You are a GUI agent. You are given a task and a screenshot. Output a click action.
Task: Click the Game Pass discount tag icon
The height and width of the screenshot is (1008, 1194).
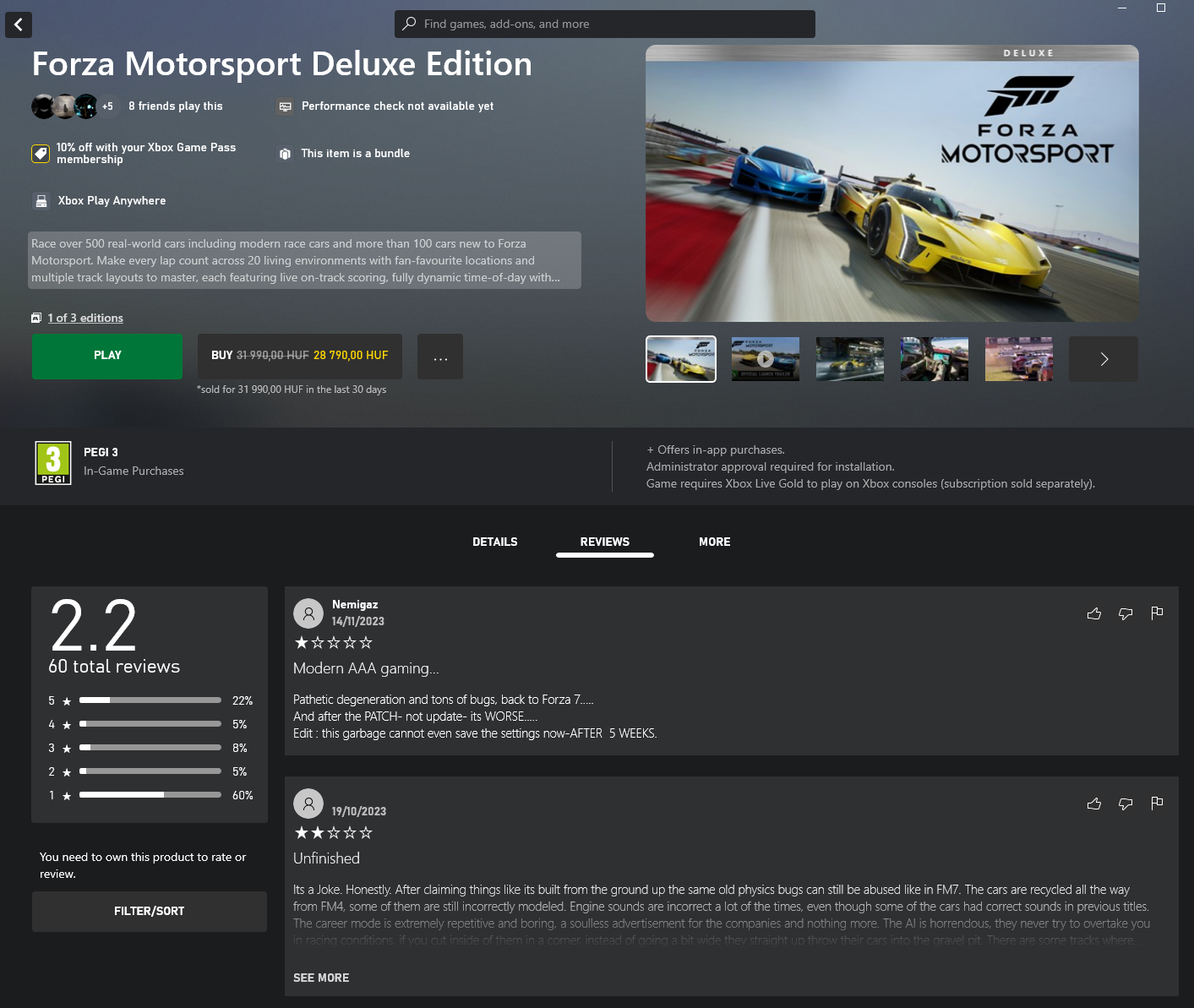coord(41,154)
